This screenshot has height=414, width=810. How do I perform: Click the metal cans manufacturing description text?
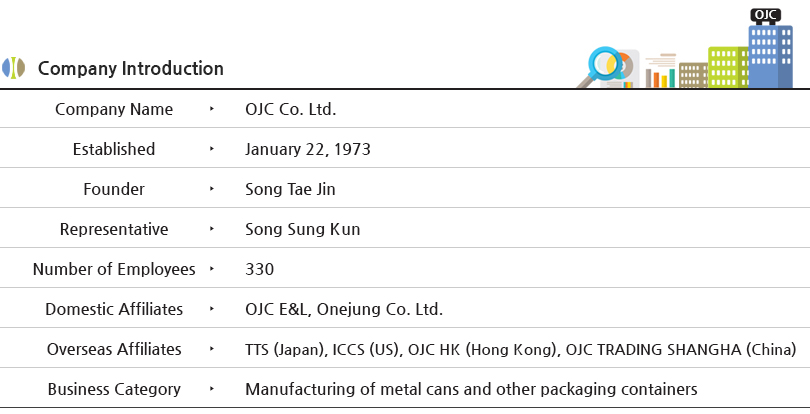pyautogui.click(x=471, y=389)
